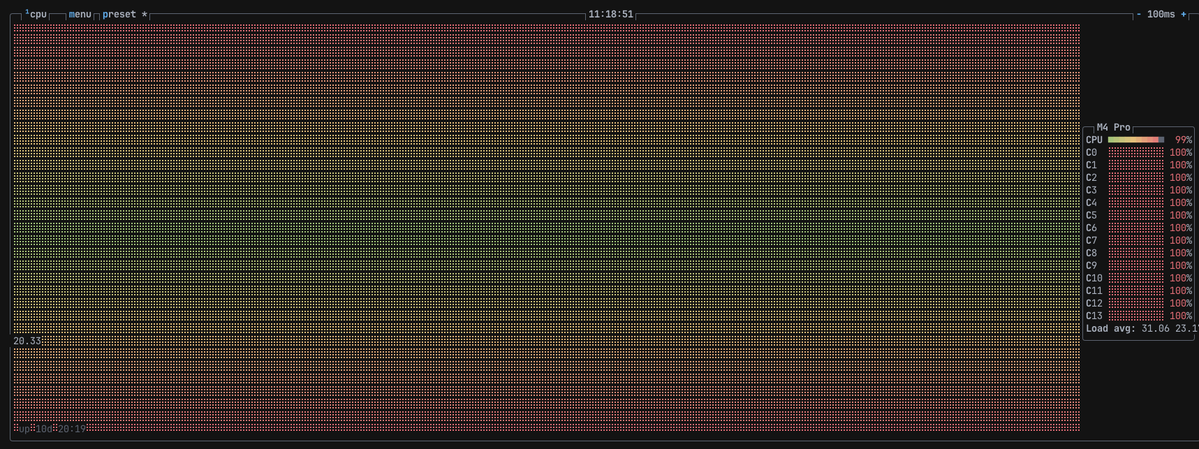Click the 100% value for C9

tap(1181, 265)
